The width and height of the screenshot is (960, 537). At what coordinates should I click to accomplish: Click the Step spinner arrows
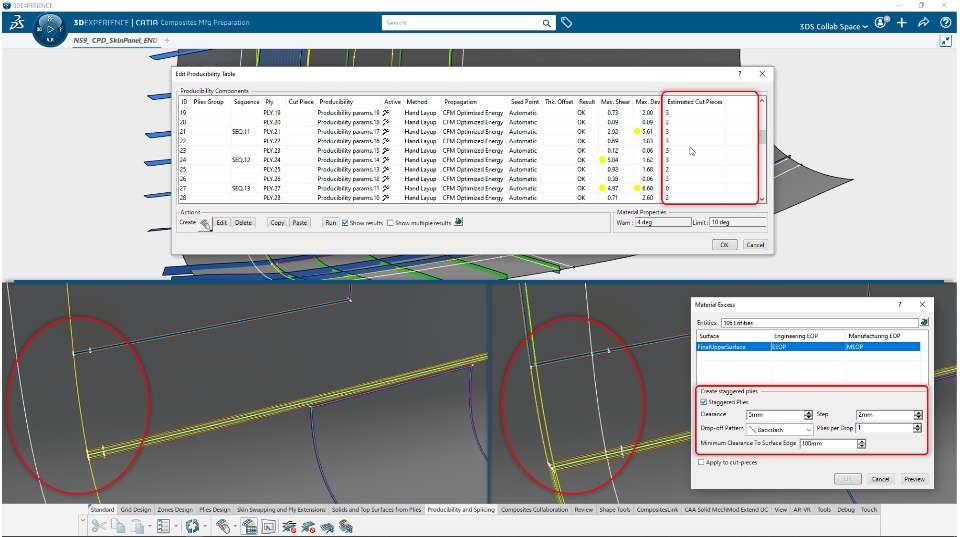917,415
